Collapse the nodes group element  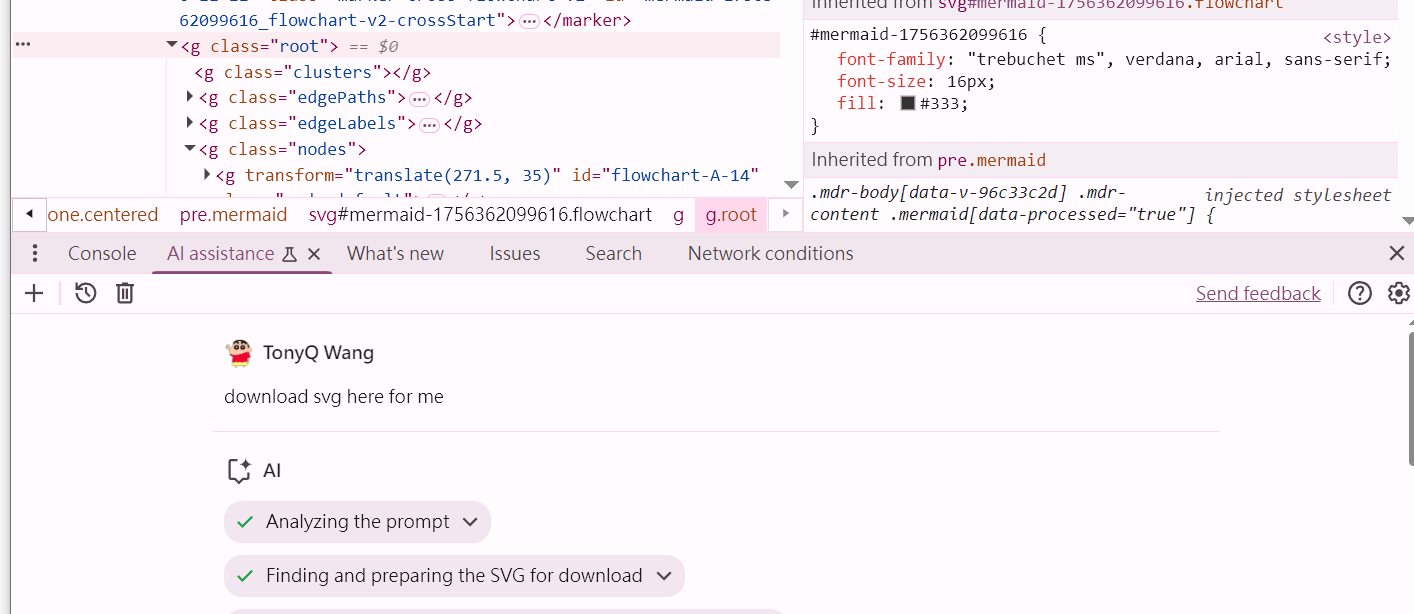(x=190, y=149)
